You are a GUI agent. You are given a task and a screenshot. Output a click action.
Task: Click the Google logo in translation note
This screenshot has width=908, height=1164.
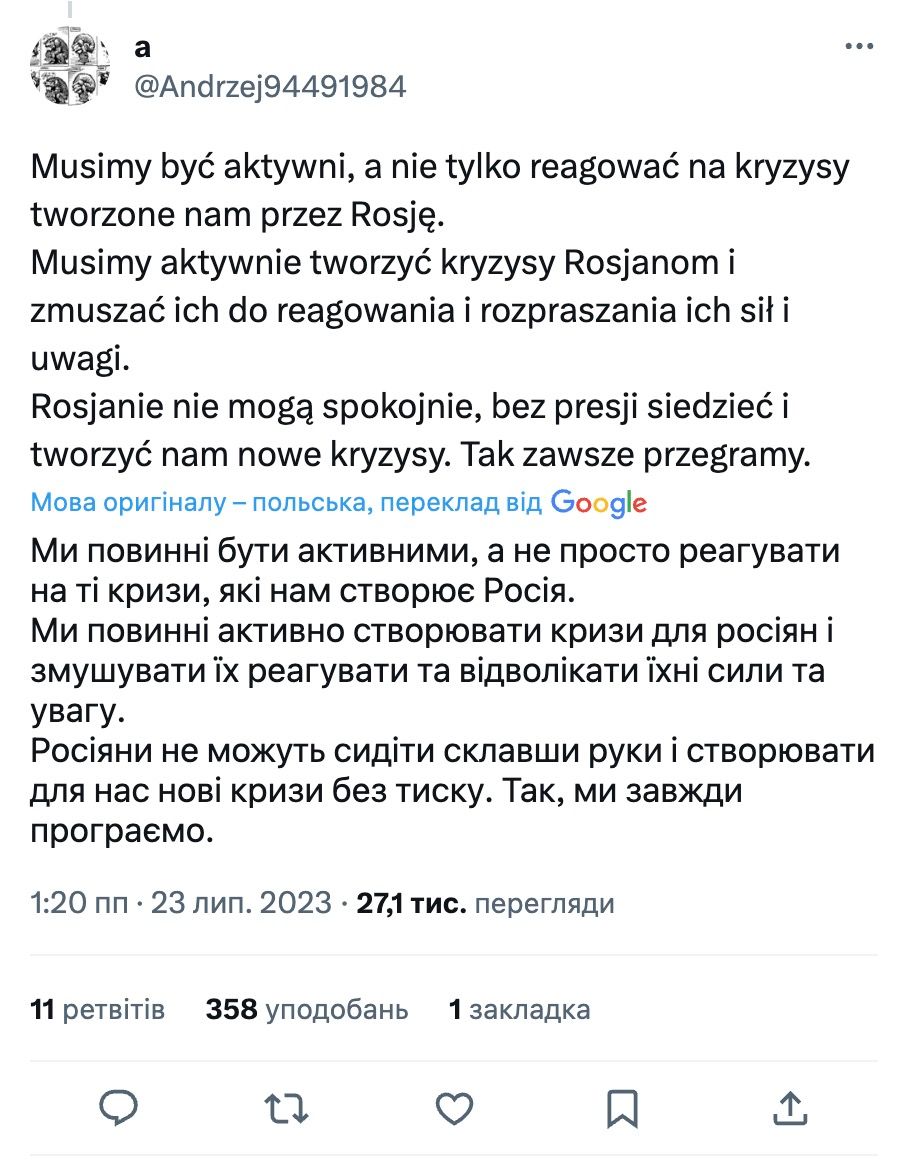(x=598, y=503)
